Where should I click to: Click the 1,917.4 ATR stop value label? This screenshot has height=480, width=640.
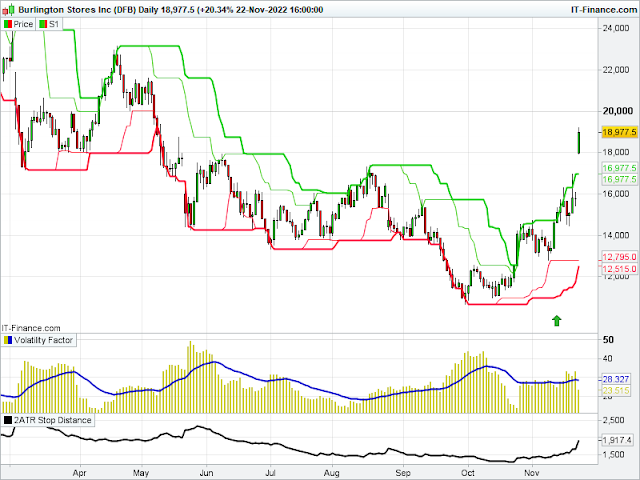pyautogui.click(x=618, y=440)
